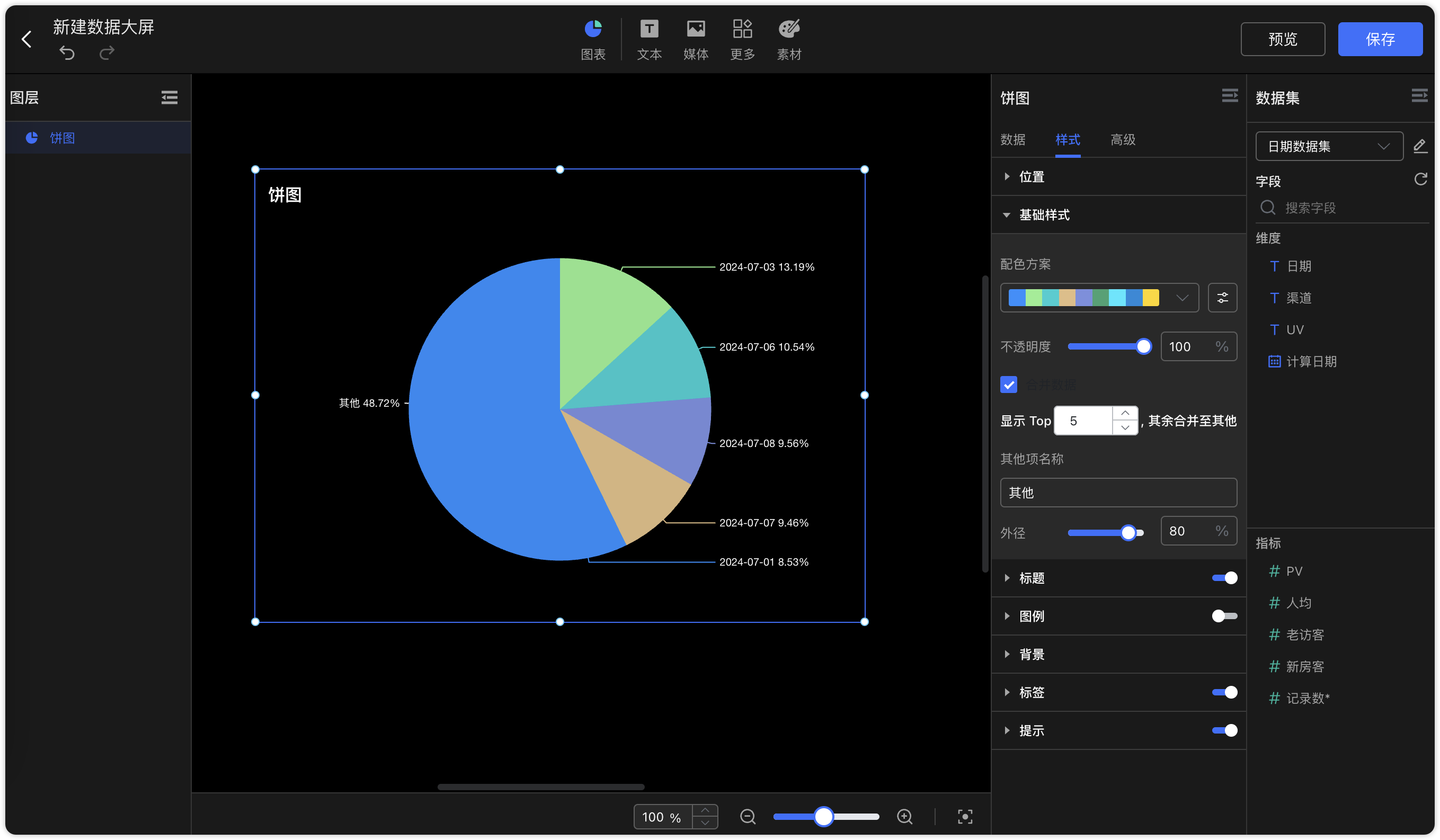
Task: Click the 预览 preview button
Action: 1282,39
